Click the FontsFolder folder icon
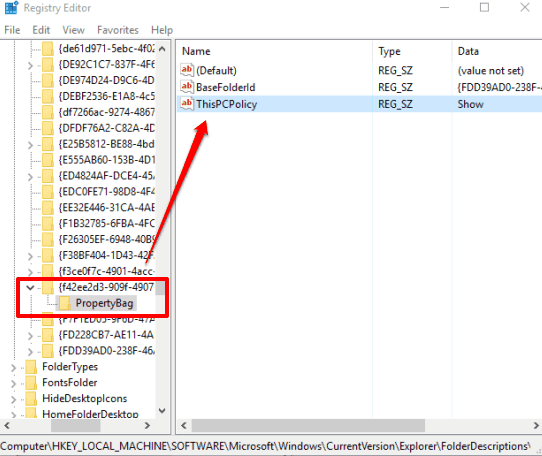The width and height of the screenshot is (542, 456). click(31, 383)
